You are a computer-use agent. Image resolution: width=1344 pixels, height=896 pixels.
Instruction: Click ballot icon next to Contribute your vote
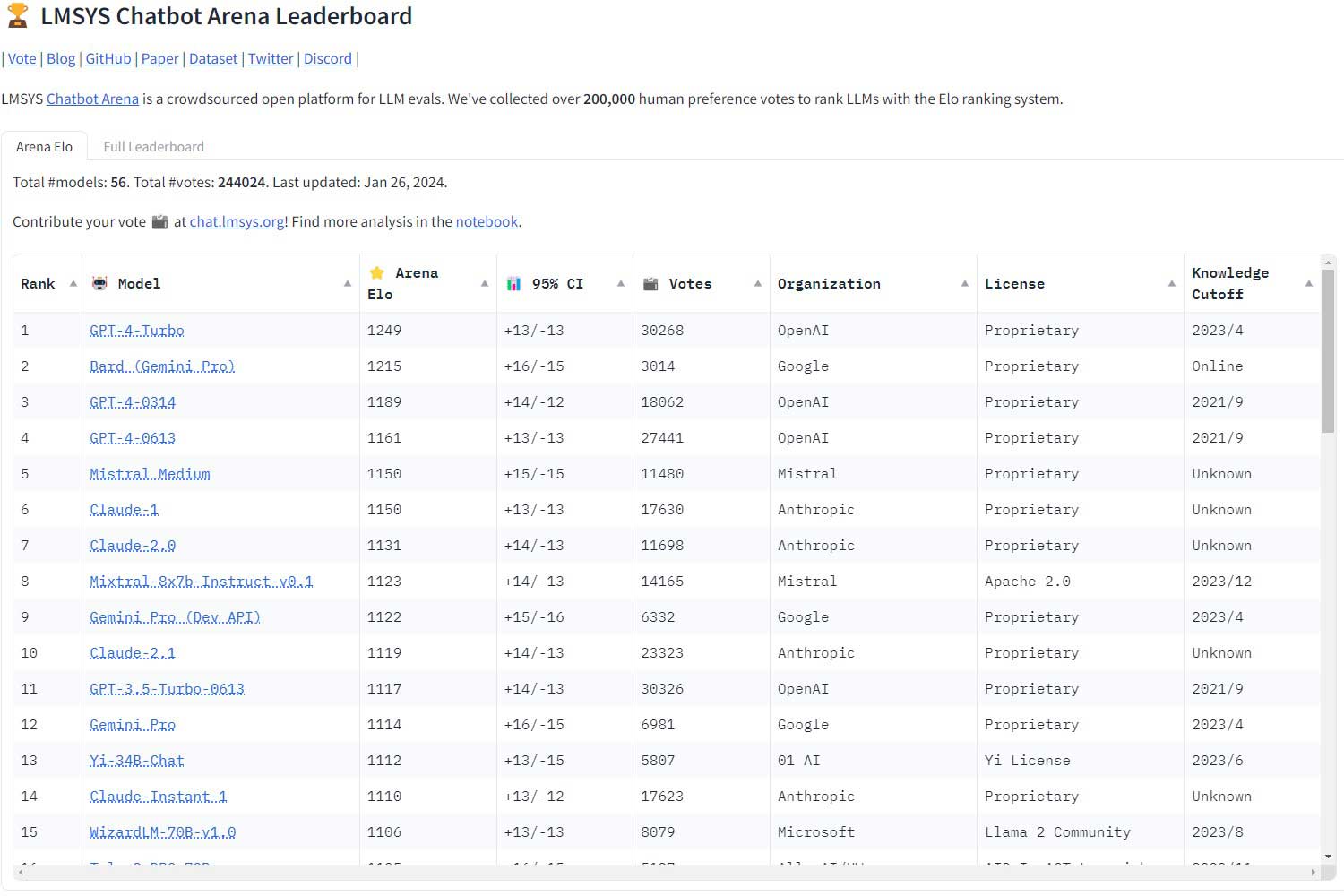[x=159, y=221]
